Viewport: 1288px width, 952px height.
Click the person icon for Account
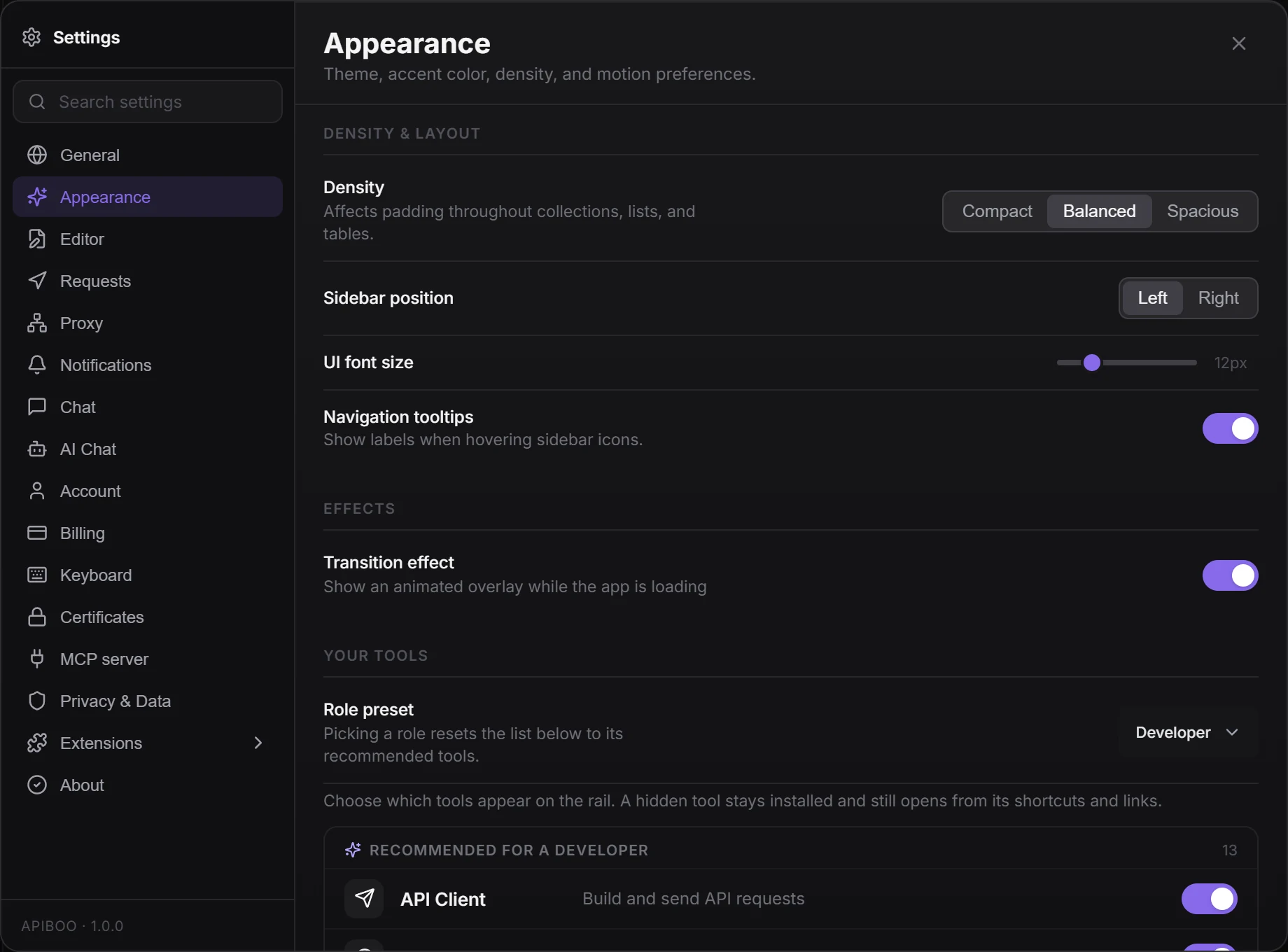(37, 491)
